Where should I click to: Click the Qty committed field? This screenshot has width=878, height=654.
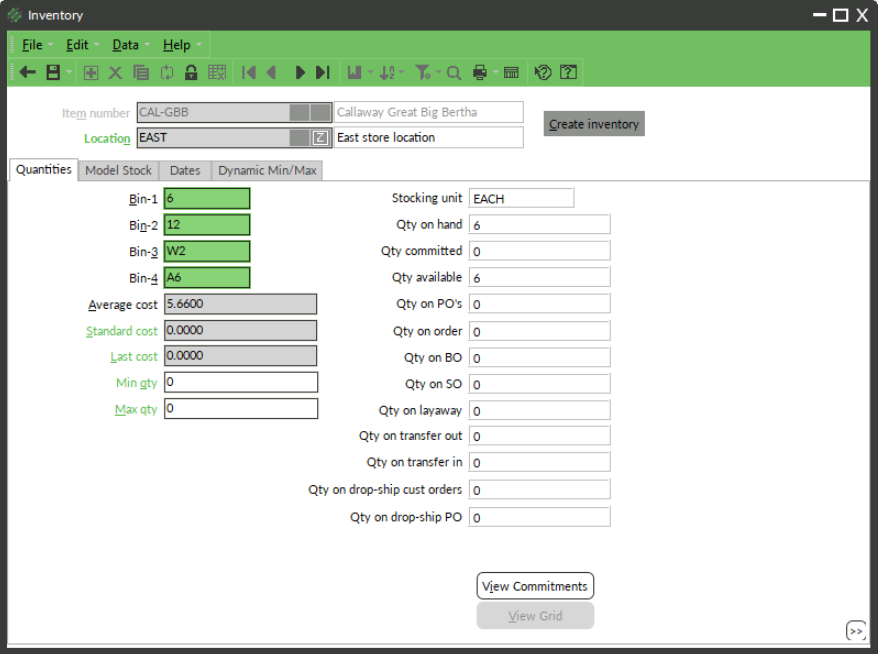(539, 251)
